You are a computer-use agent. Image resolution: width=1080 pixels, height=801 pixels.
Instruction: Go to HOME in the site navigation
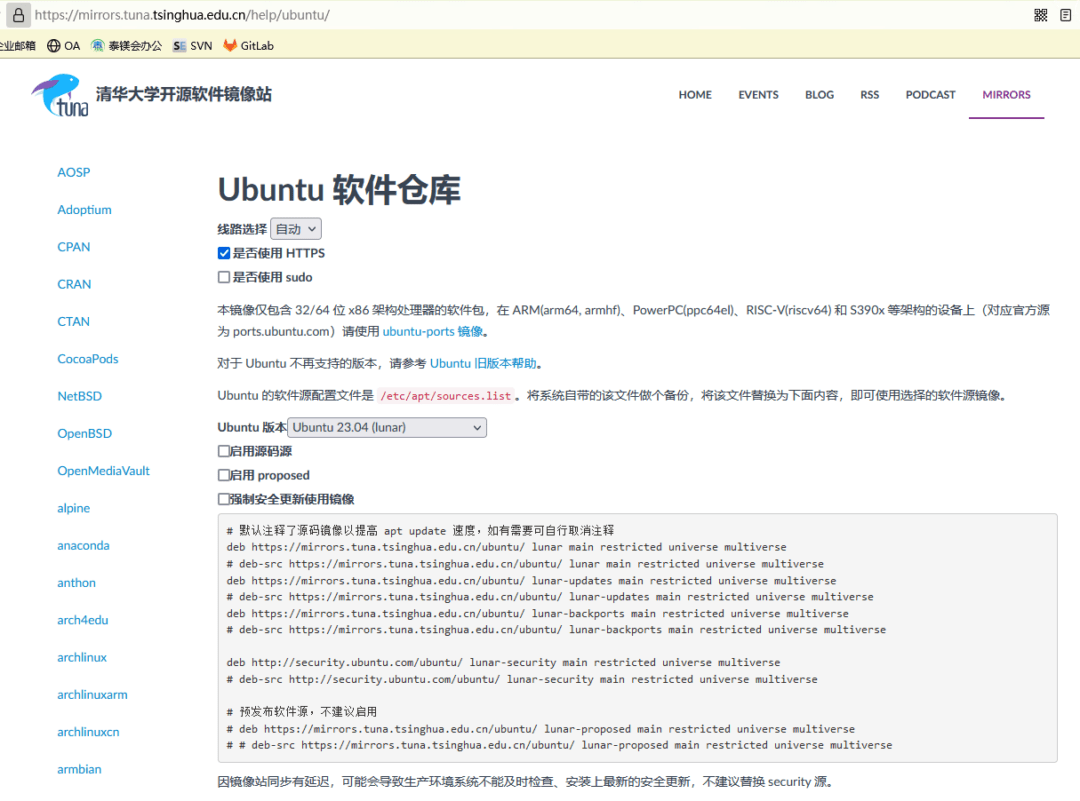pyautogui.click(x=695, y=94)
